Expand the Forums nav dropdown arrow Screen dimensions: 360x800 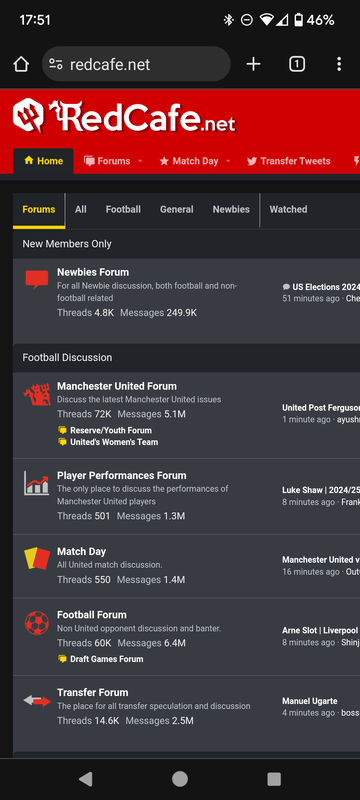[140, 161]
